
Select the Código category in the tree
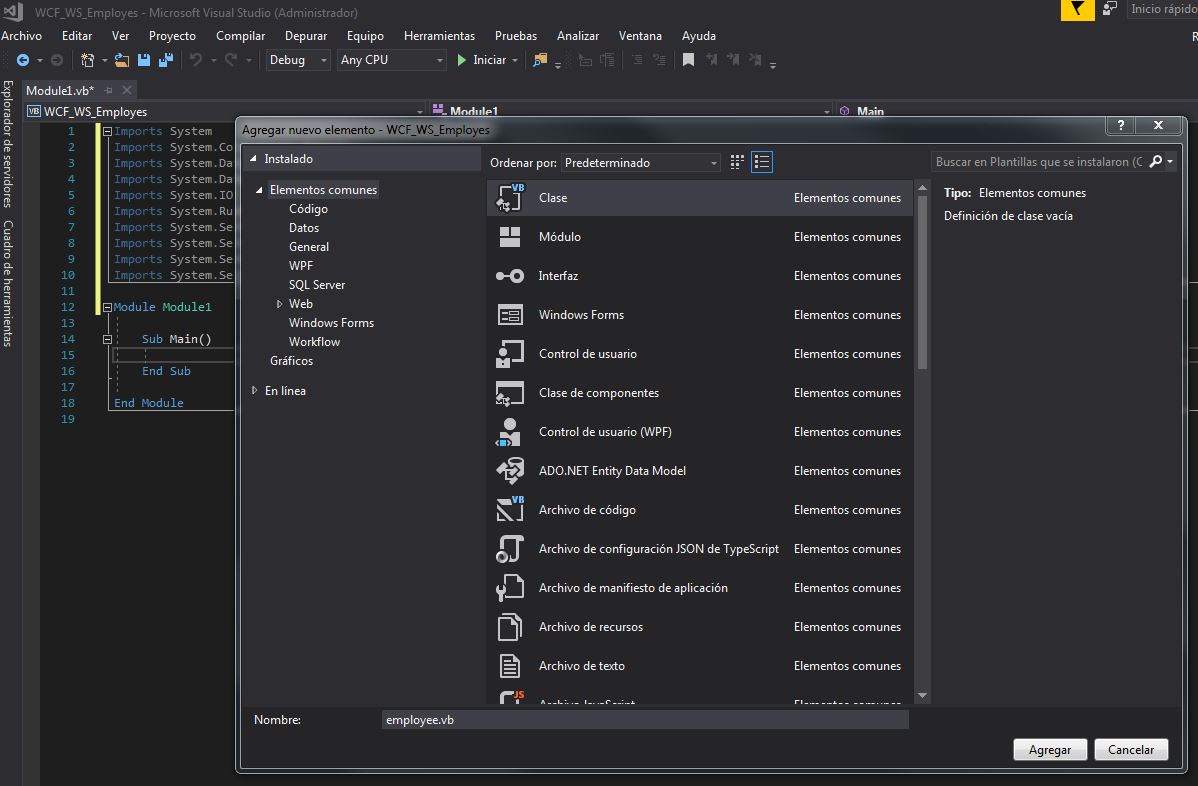(308, 209)
